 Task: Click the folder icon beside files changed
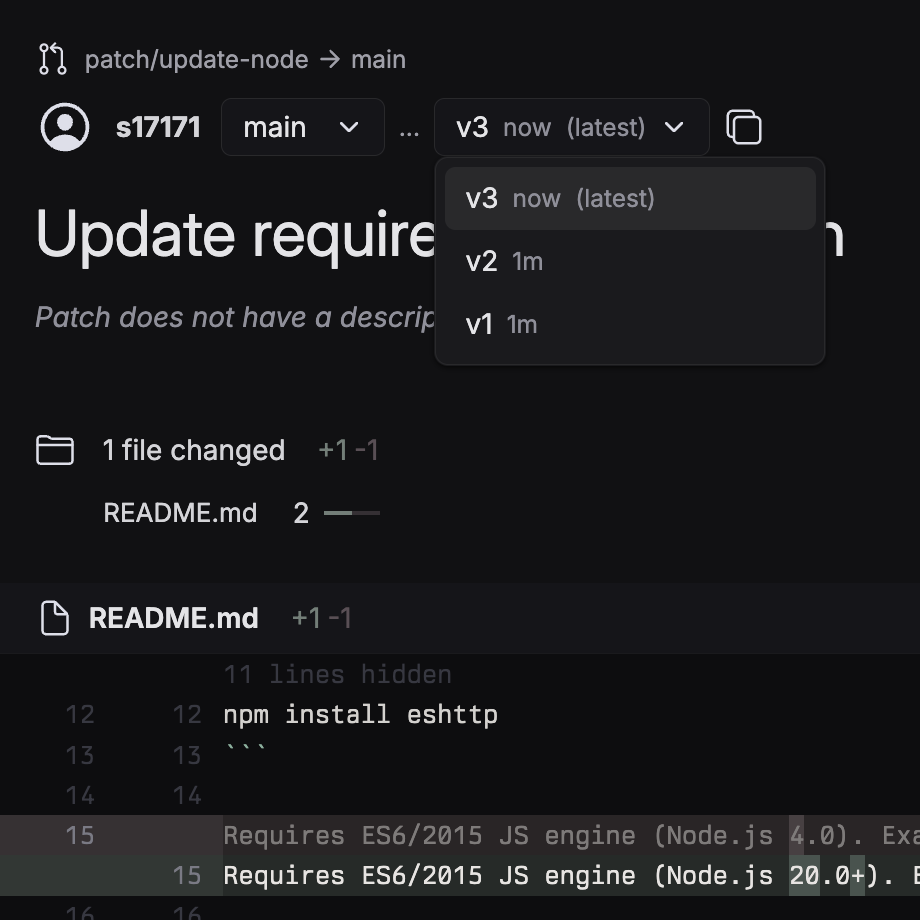pos(55,450)
